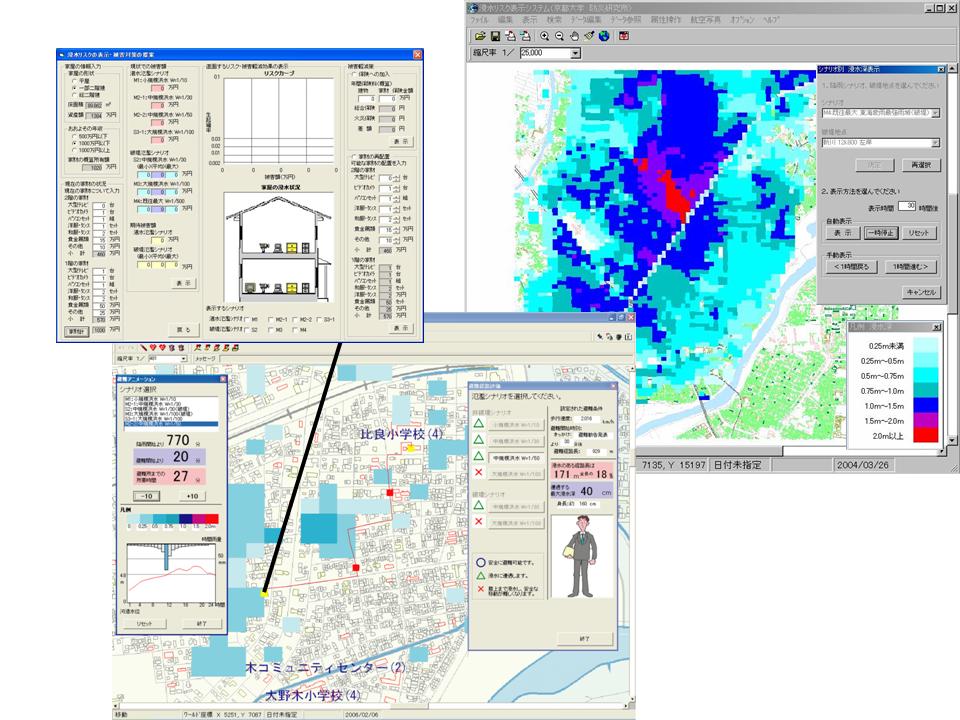Click red 2.0m以上 legend swatch
The width and height of the screenshot is (960, 720).
[x=926, y=435]
